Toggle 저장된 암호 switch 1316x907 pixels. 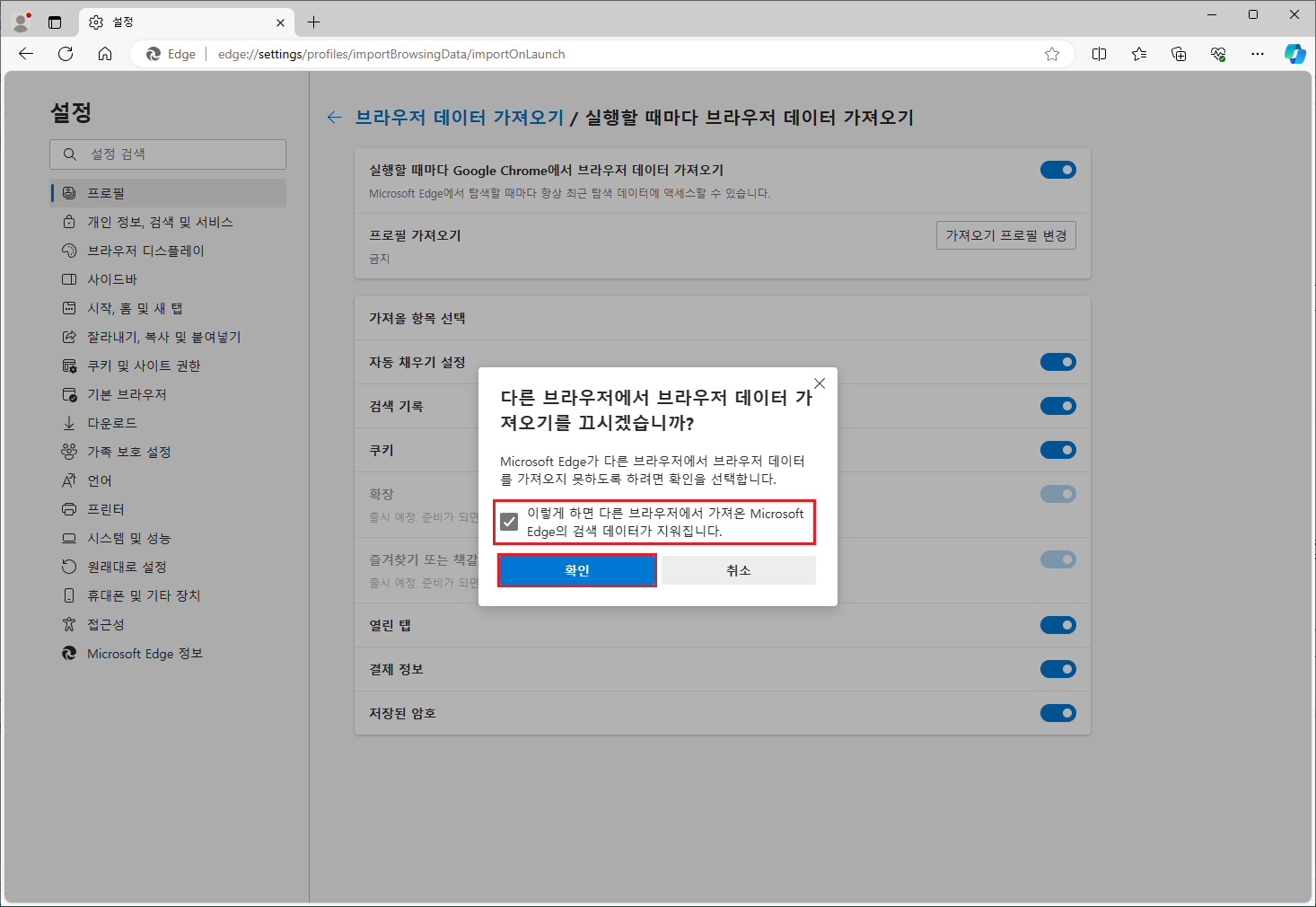1057,713
